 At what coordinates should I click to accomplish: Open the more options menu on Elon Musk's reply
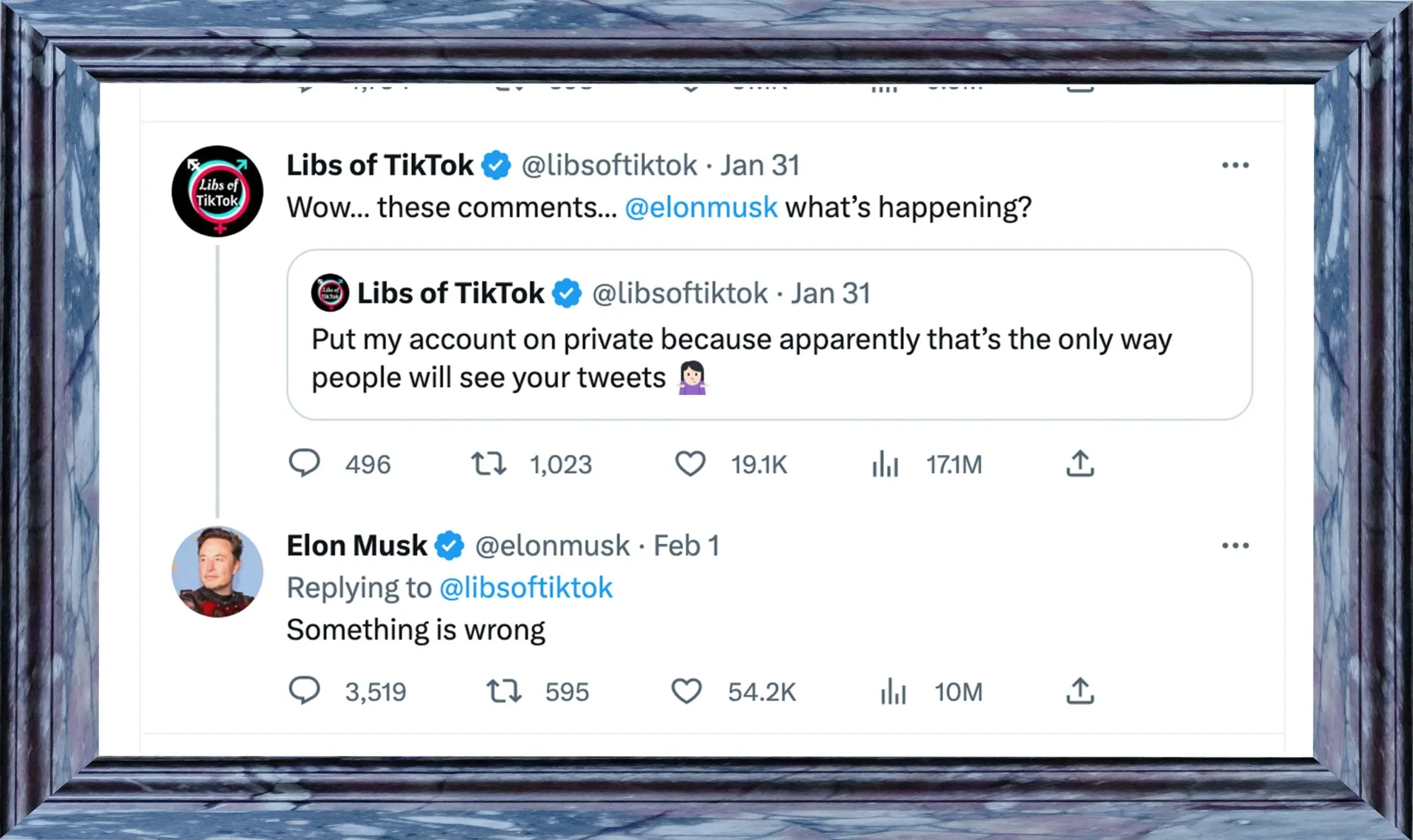tap(1236, 544)
